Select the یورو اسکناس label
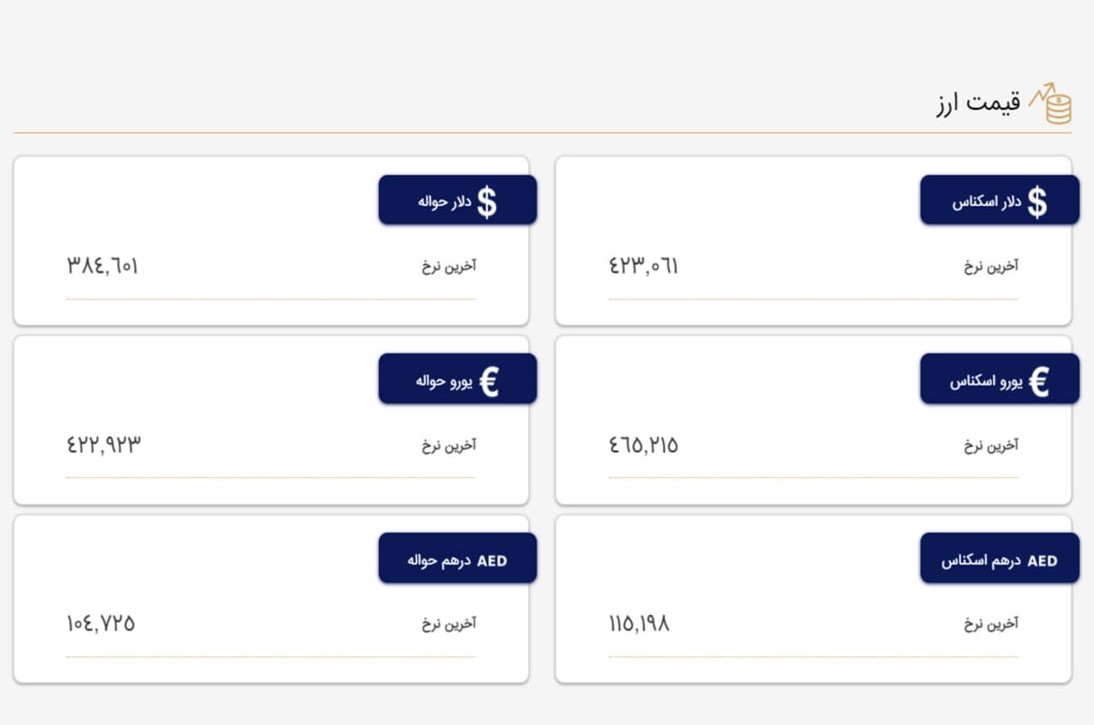This screenshot has width=1094, height=725. 986,381
